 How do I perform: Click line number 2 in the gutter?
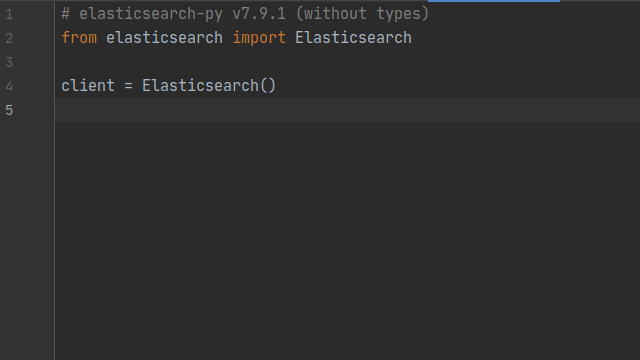[9, 38]
